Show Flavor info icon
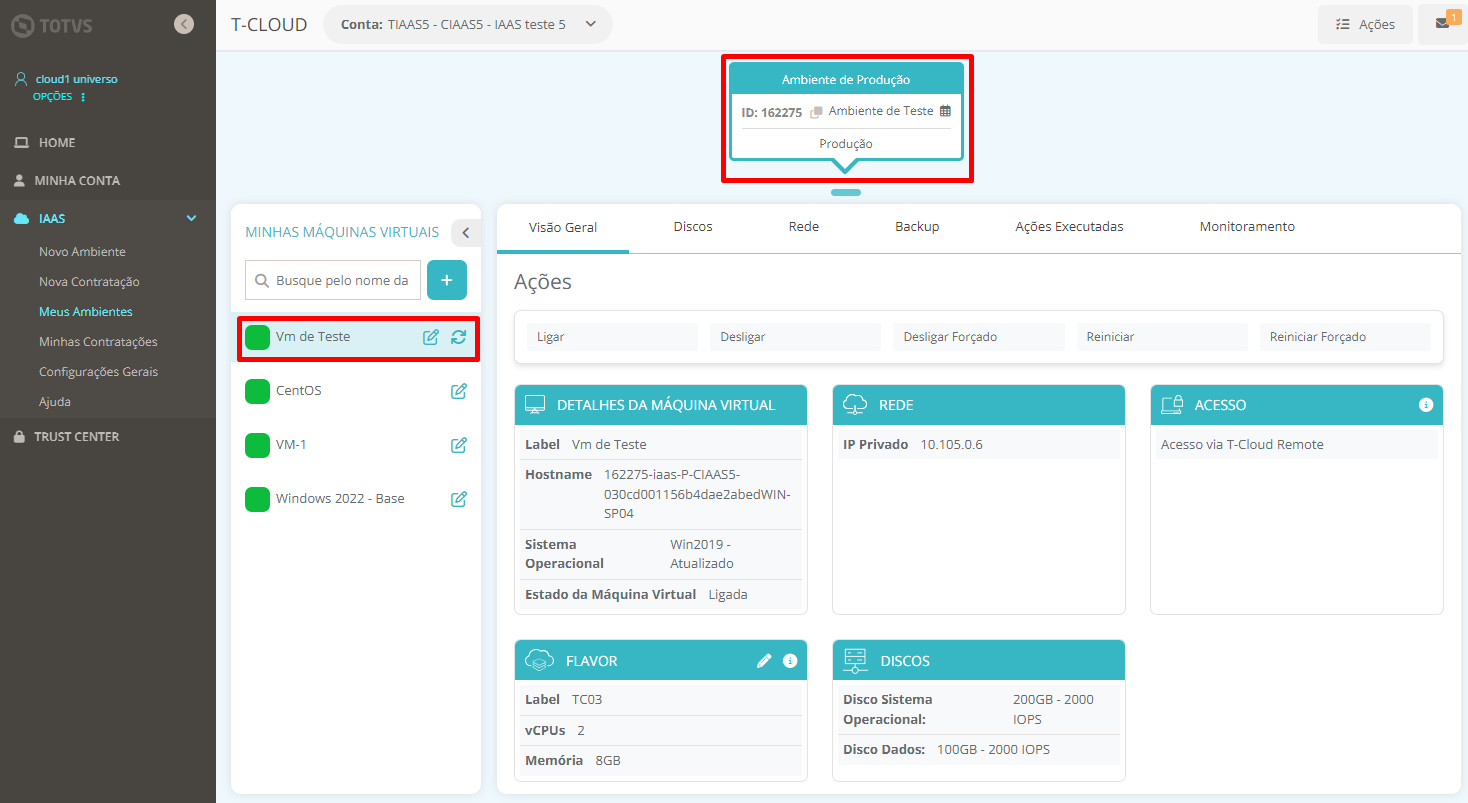The height and width of the screenshot is (803, 1468). coord(790,661)
